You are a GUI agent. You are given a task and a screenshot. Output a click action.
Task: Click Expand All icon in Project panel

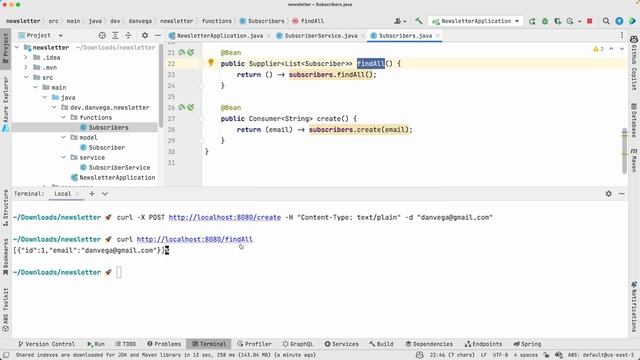pyautogui.click(x=115, y=36)
